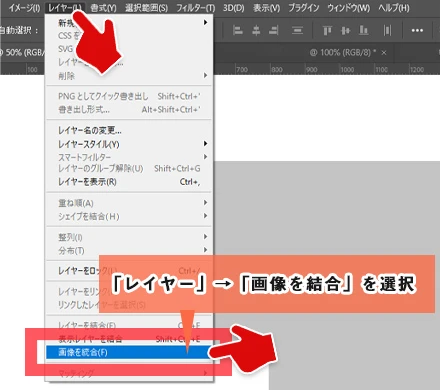Click the align vertical centers icon
This screenshot has width=440, height=390.
[346, 31]
